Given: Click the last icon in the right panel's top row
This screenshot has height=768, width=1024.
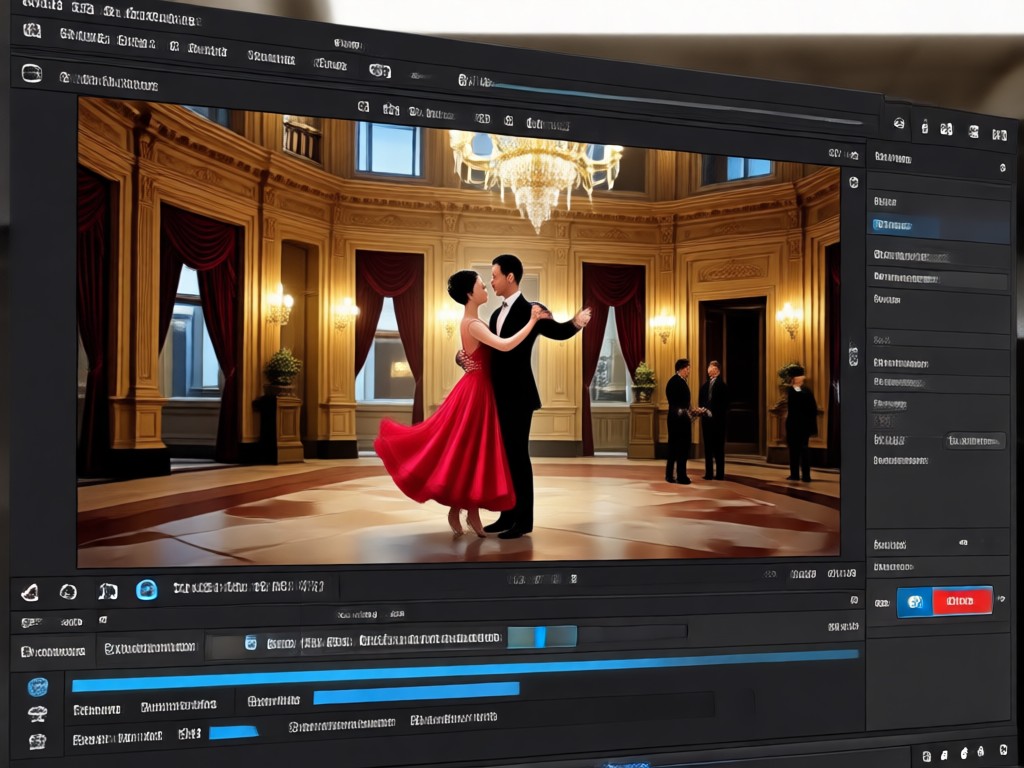Looking at the screenshot, I should point(999,135).
